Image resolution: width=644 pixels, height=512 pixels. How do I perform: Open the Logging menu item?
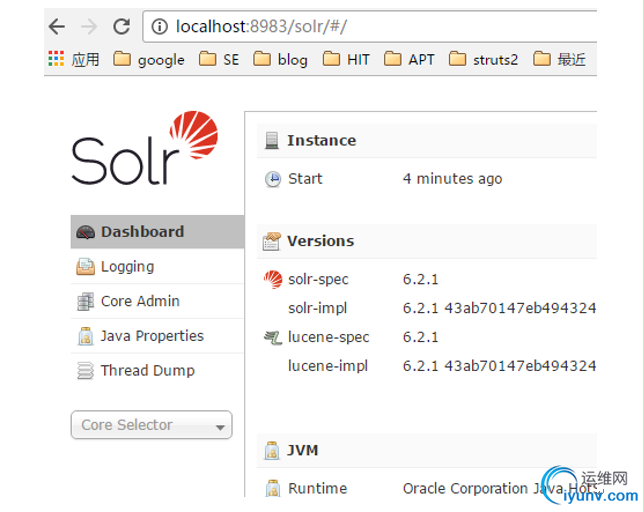[157, 266]
